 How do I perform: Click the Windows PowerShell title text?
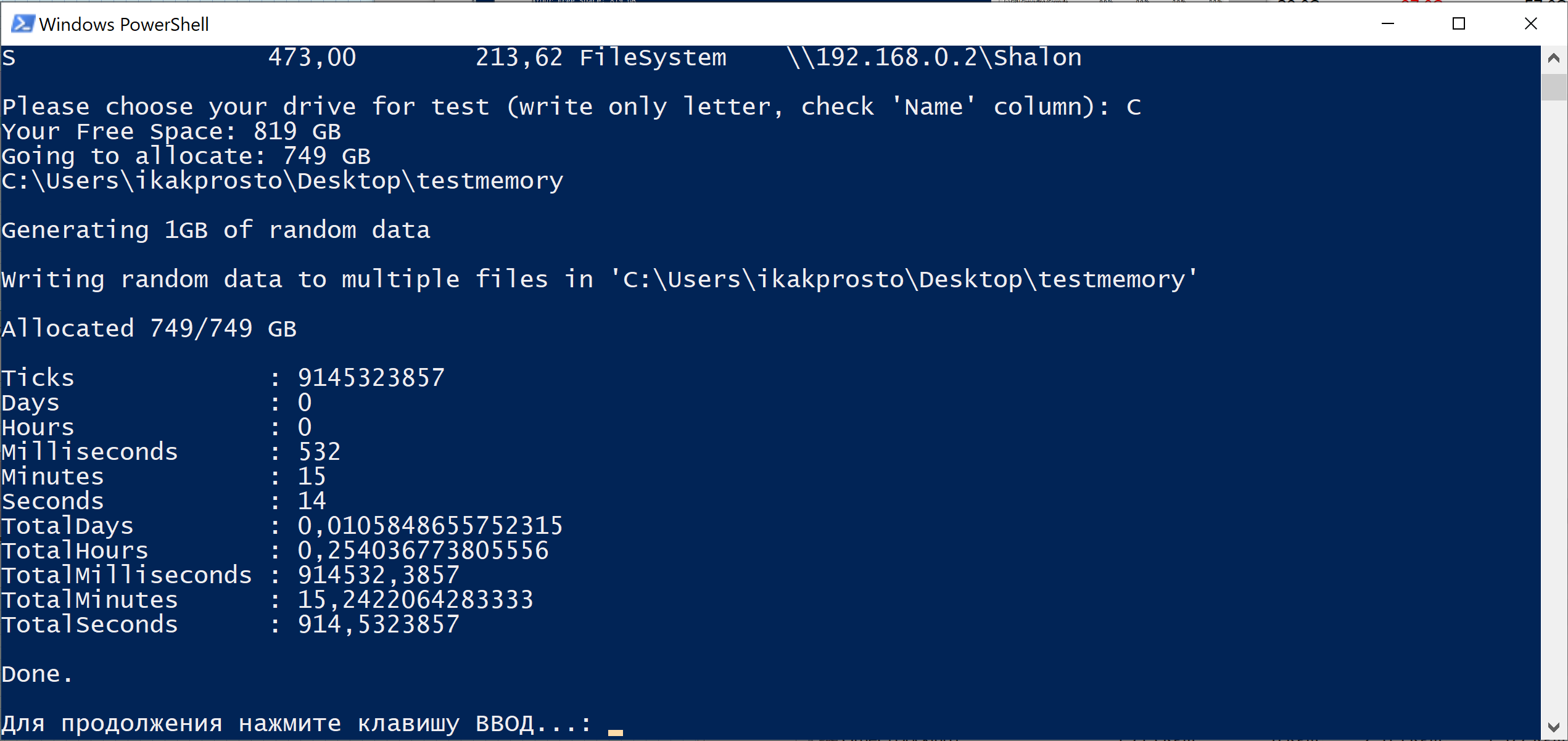124,25
